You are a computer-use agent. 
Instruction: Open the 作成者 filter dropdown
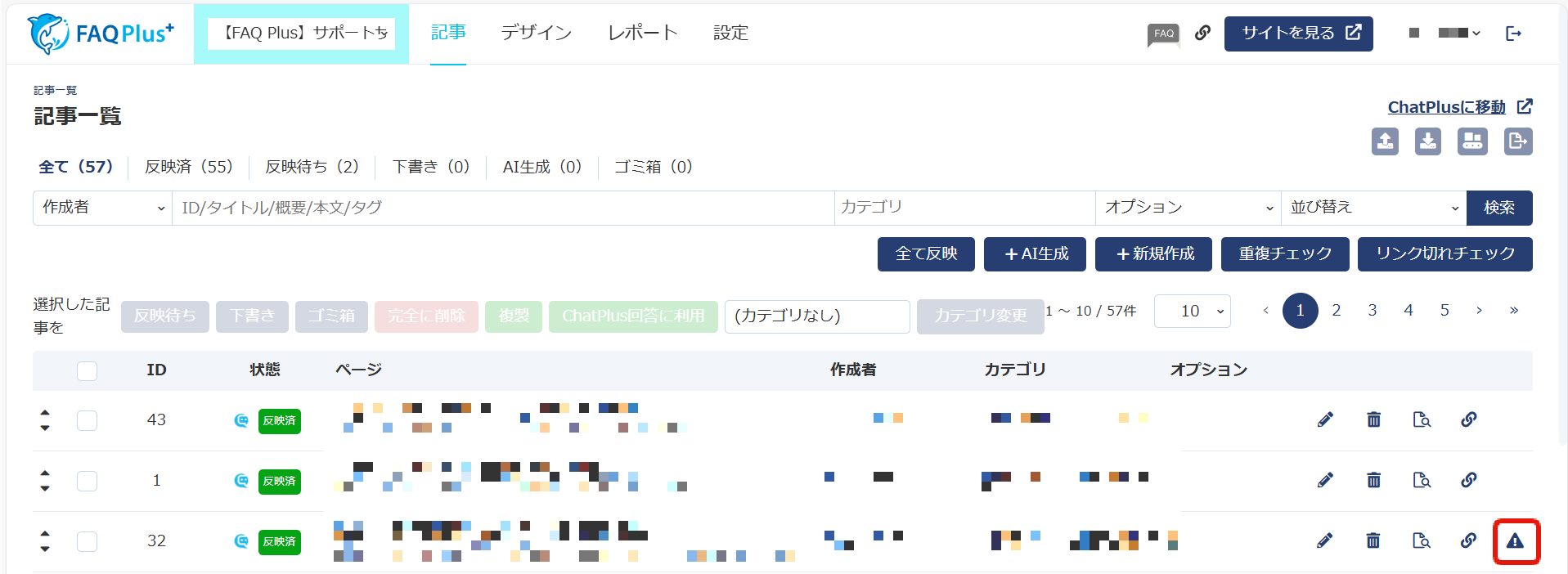(x=102, y=208)
